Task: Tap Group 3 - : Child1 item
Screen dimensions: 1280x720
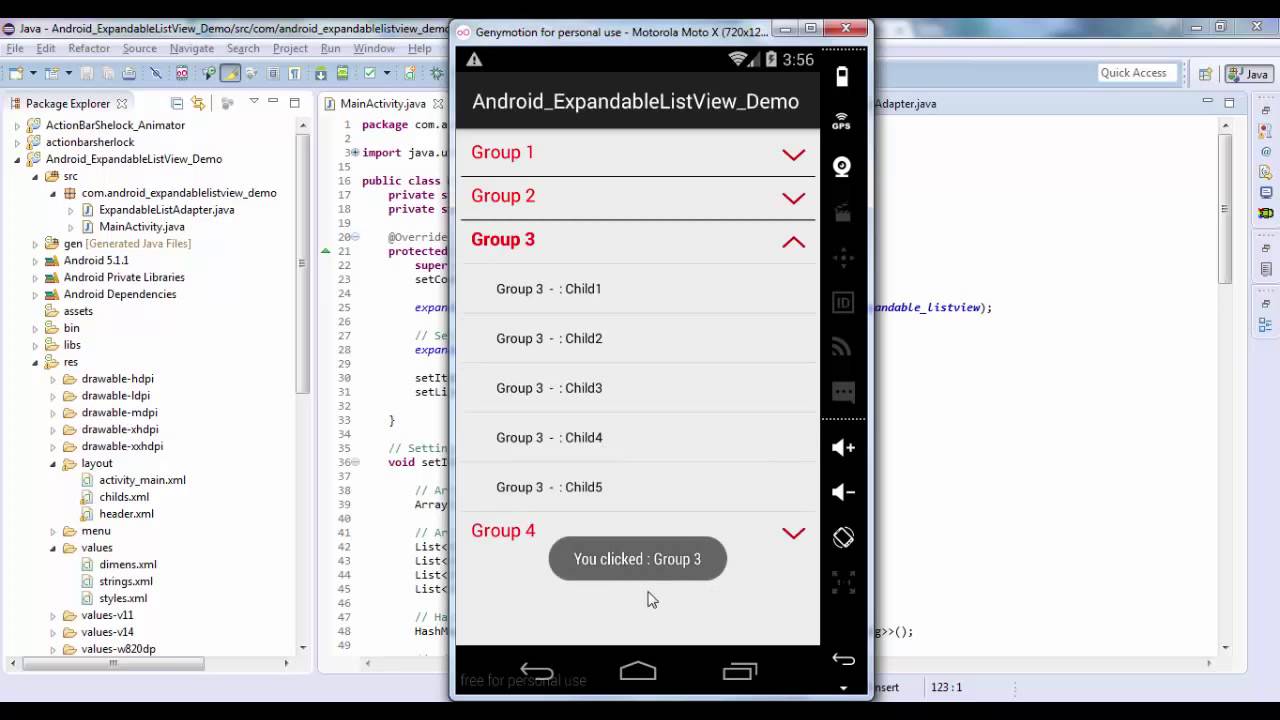Action: pos(638,289)
